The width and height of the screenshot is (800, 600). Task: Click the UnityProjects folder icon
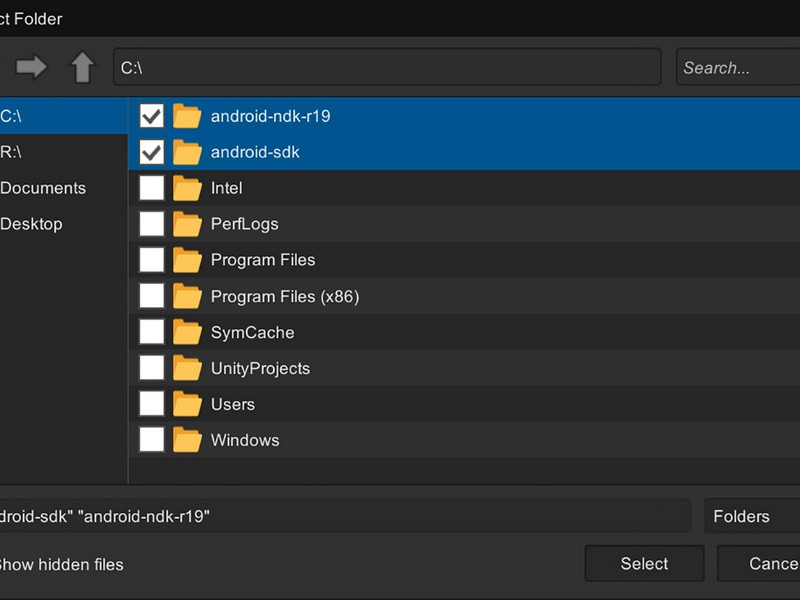187,368
